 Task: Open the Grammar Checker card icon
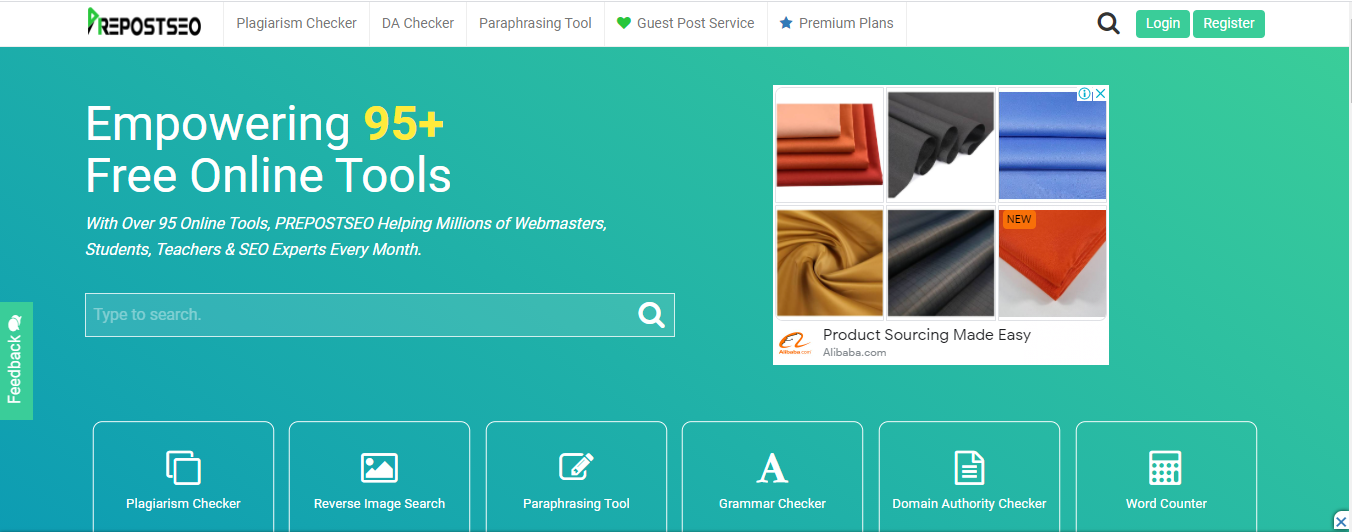coord(772,468)
